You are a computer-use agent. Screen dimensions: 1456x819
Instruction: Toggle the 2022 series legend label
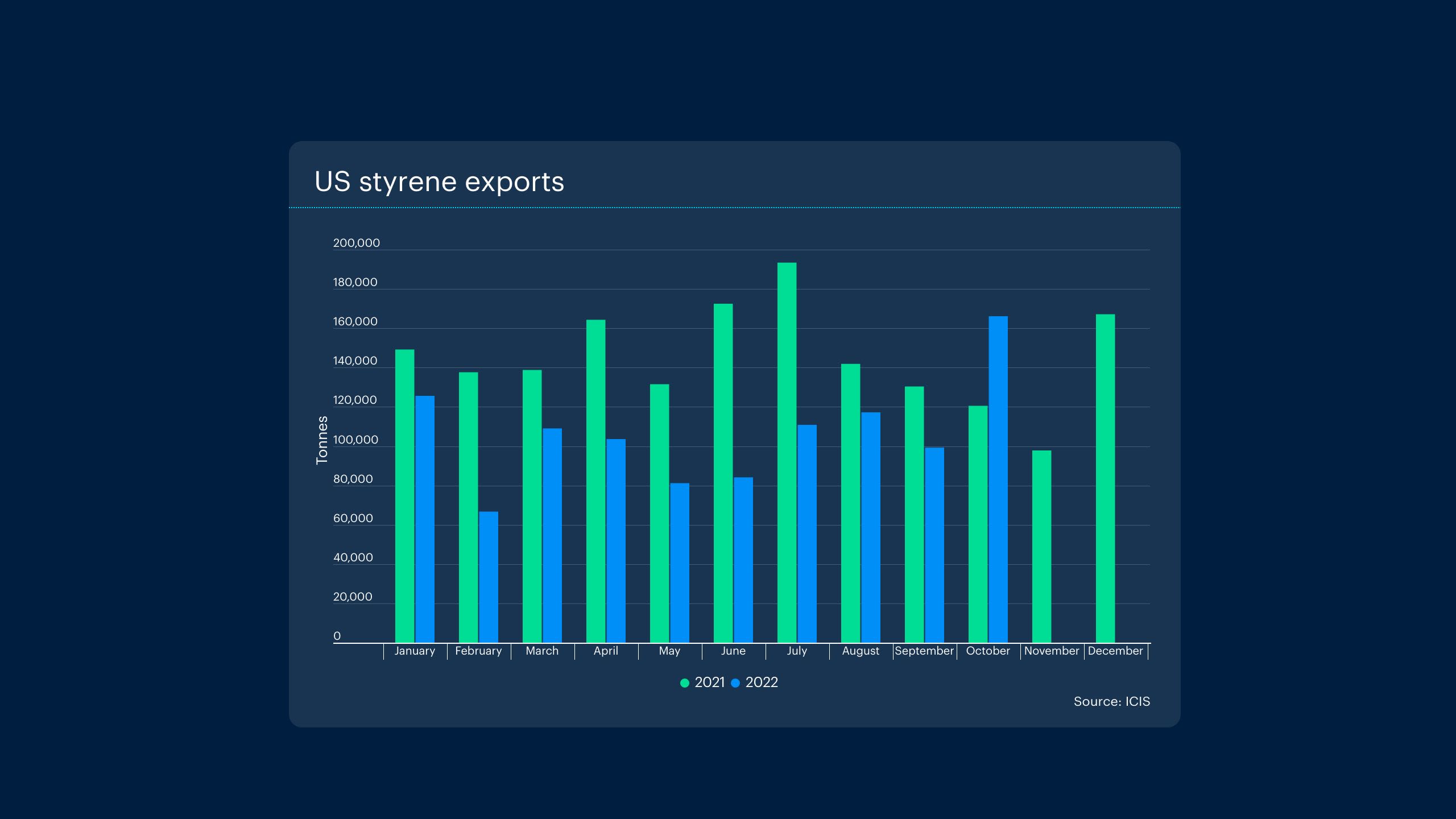(762, 682)
